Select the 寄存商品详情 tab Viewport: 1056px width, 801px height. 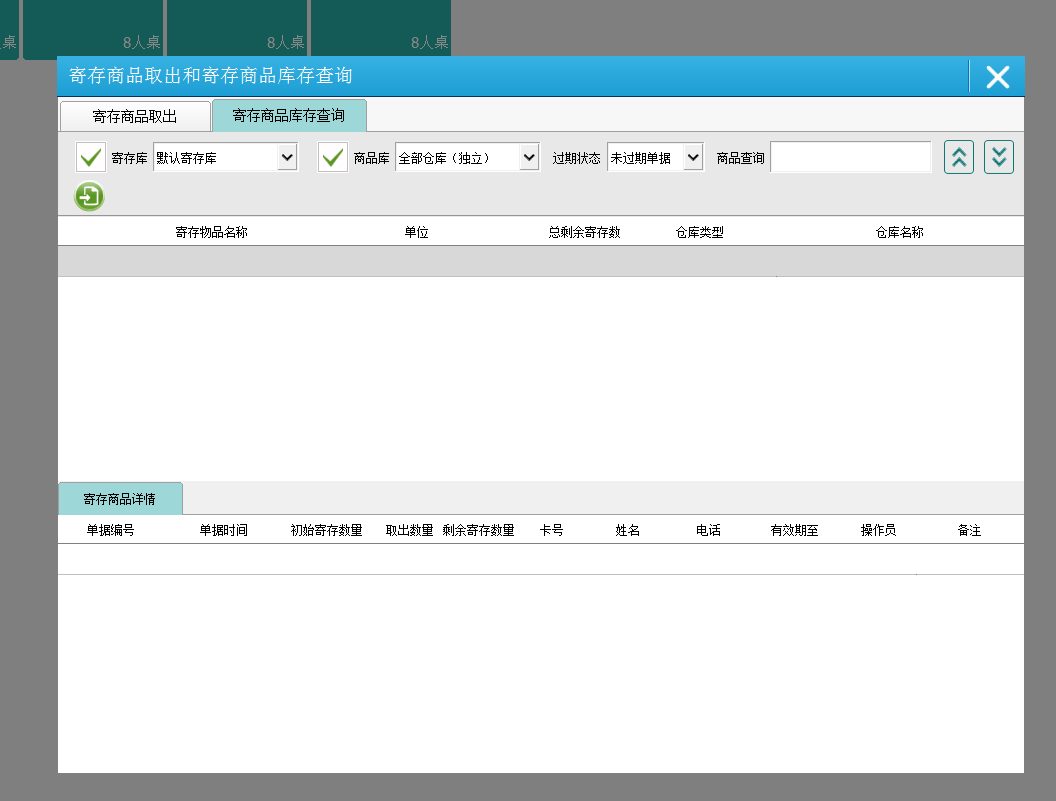coord(120,499)
